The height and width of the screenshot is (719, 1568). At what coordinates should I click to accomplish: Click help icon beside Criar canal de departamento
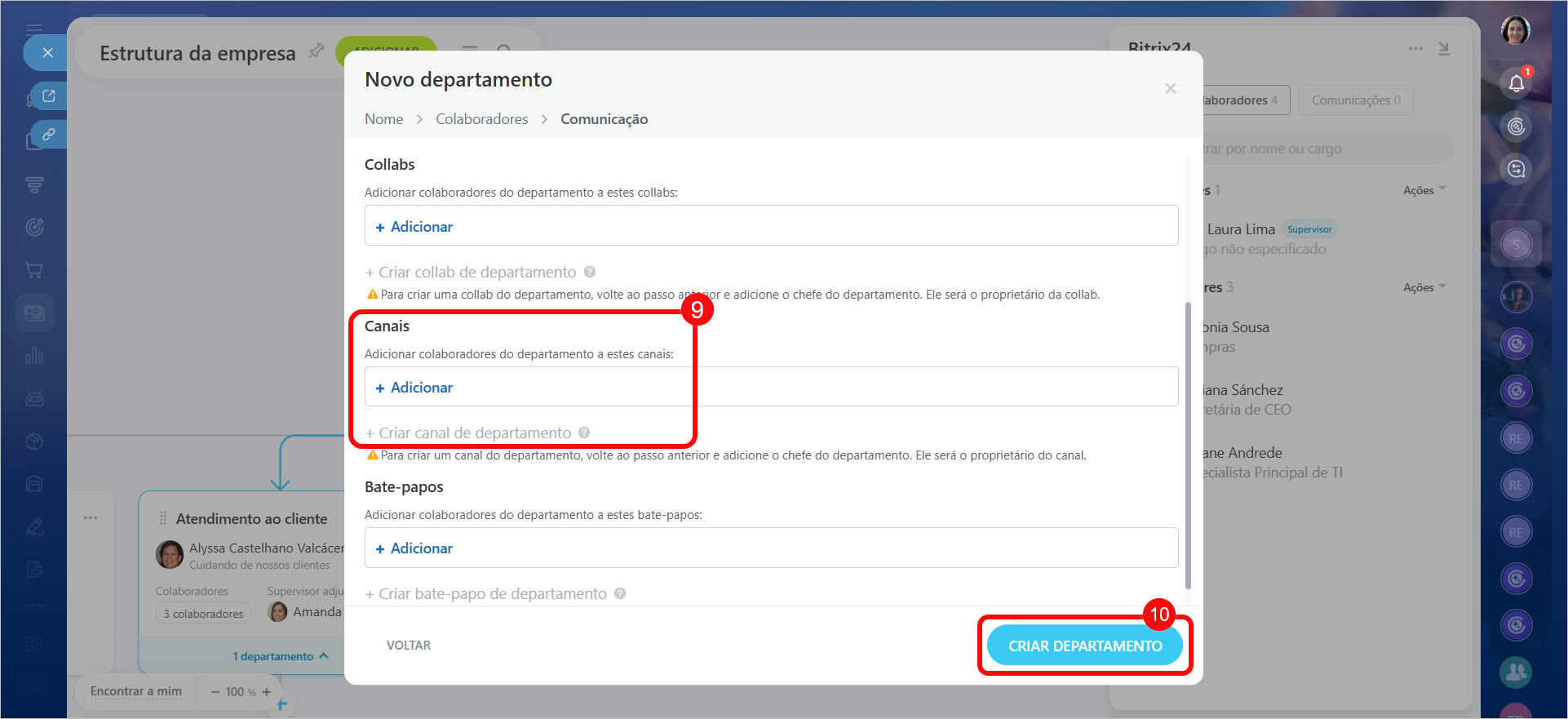click(584, 433)
